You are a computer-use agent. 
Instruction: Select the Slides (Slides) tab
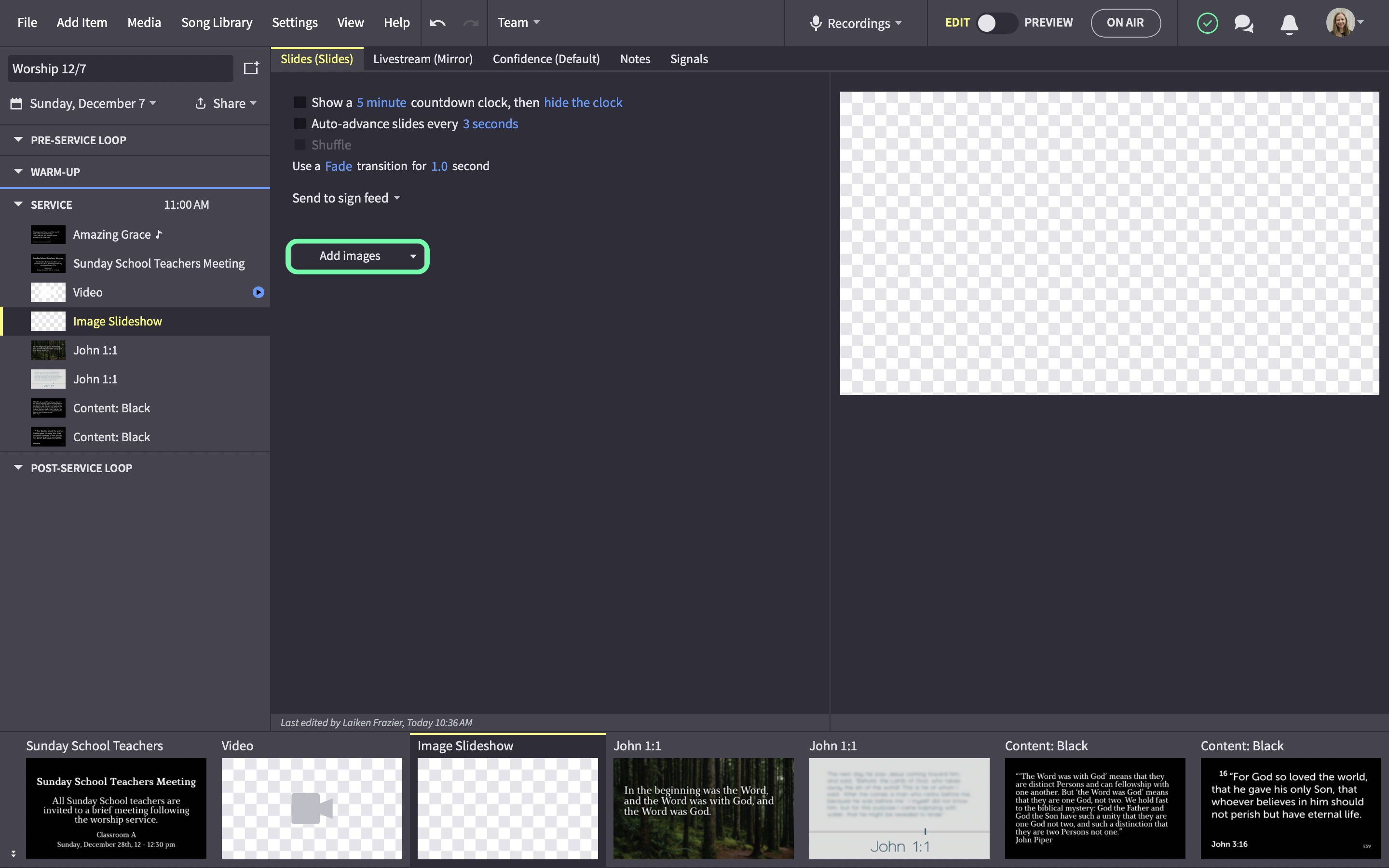[x=317, y=59]
